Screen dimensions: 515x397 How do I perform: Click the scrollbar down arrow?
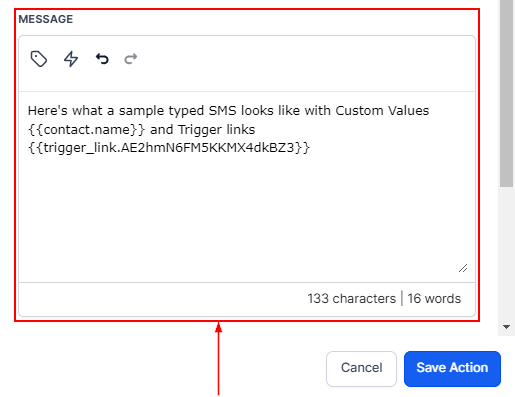click(507, 327)
